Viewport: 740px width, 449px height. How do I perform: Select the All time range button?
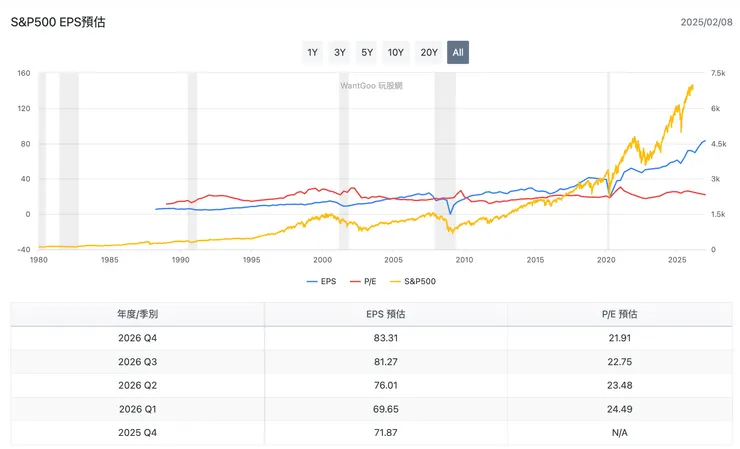point(458,52)
